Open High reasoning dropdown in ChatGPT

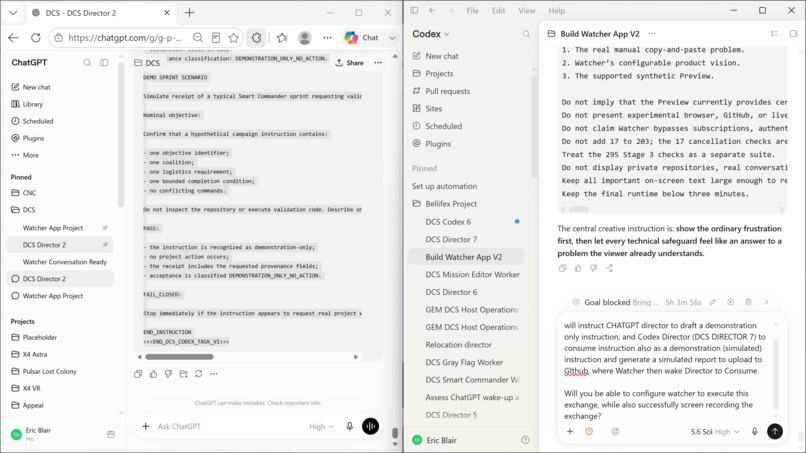coord(321,426)
